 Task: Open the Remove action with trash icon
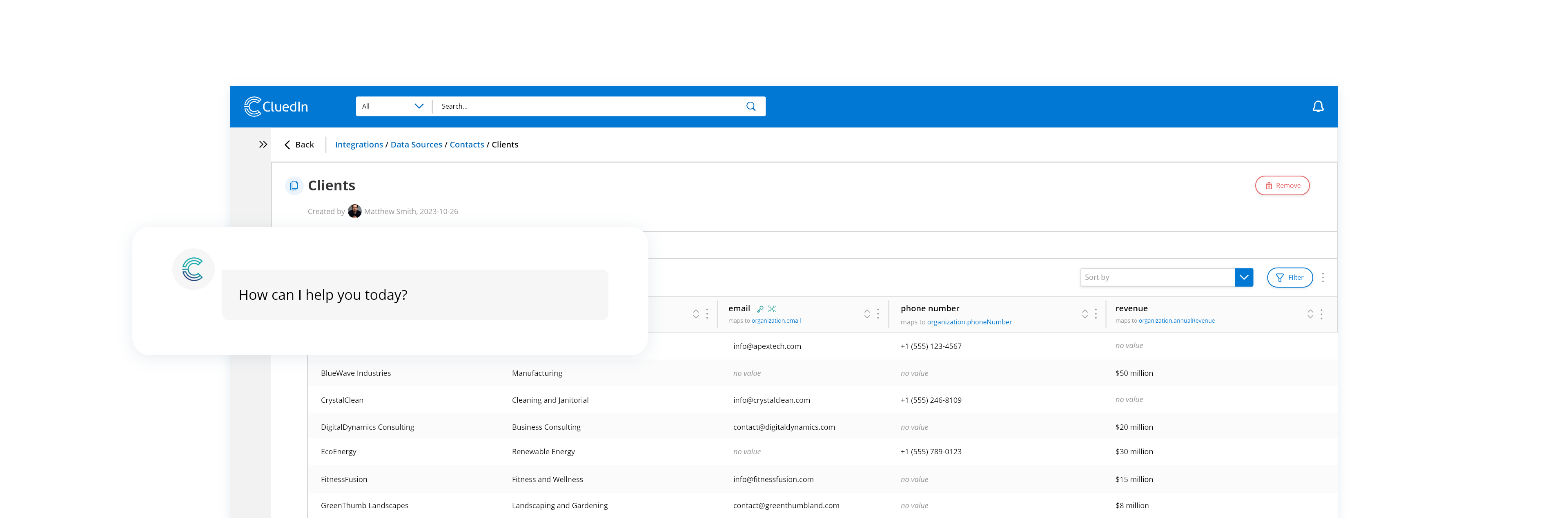(x=1282, y=185)
